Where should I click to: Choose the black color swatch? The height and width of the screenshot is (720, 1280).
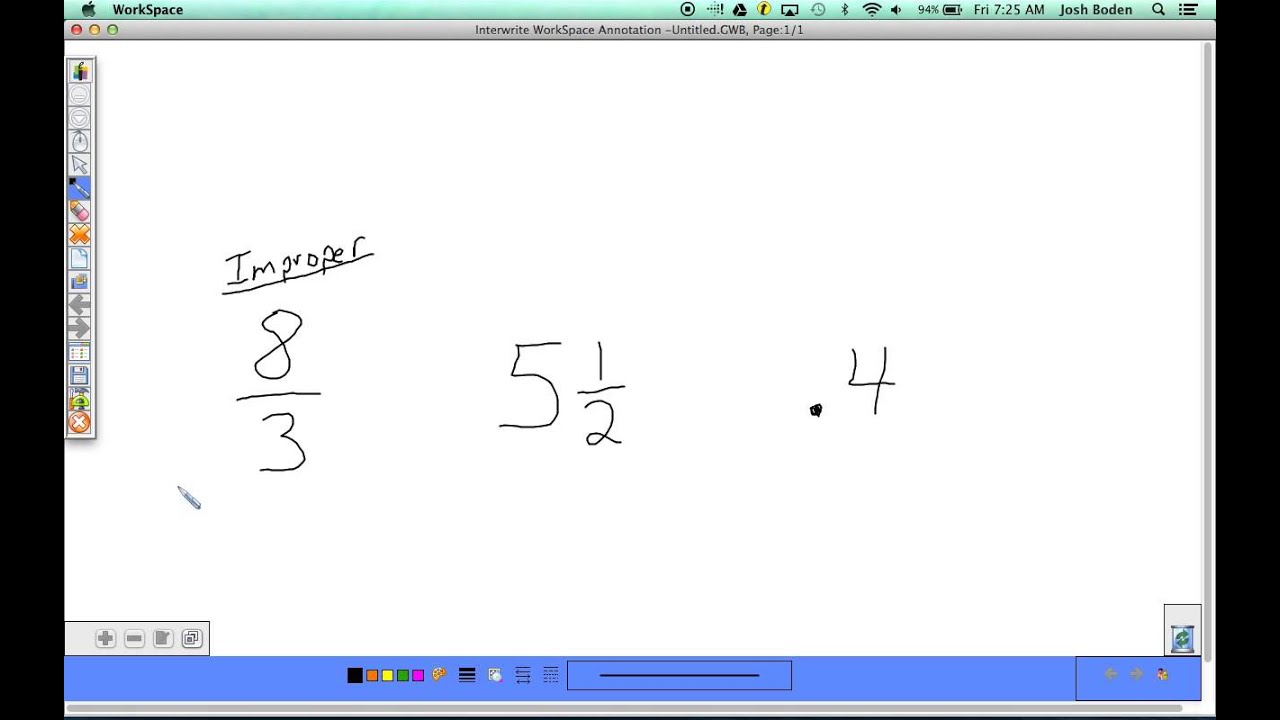(x=355, y=676)
